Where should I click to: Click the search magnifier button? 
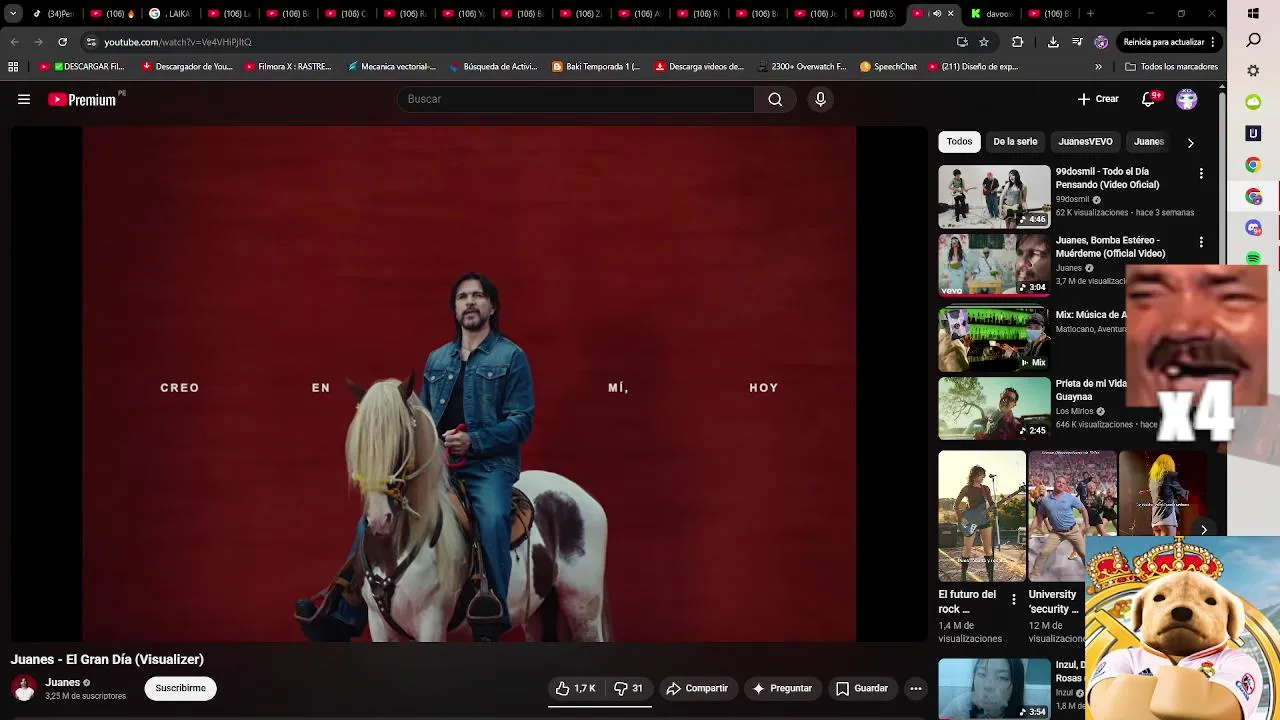point(775,99)
